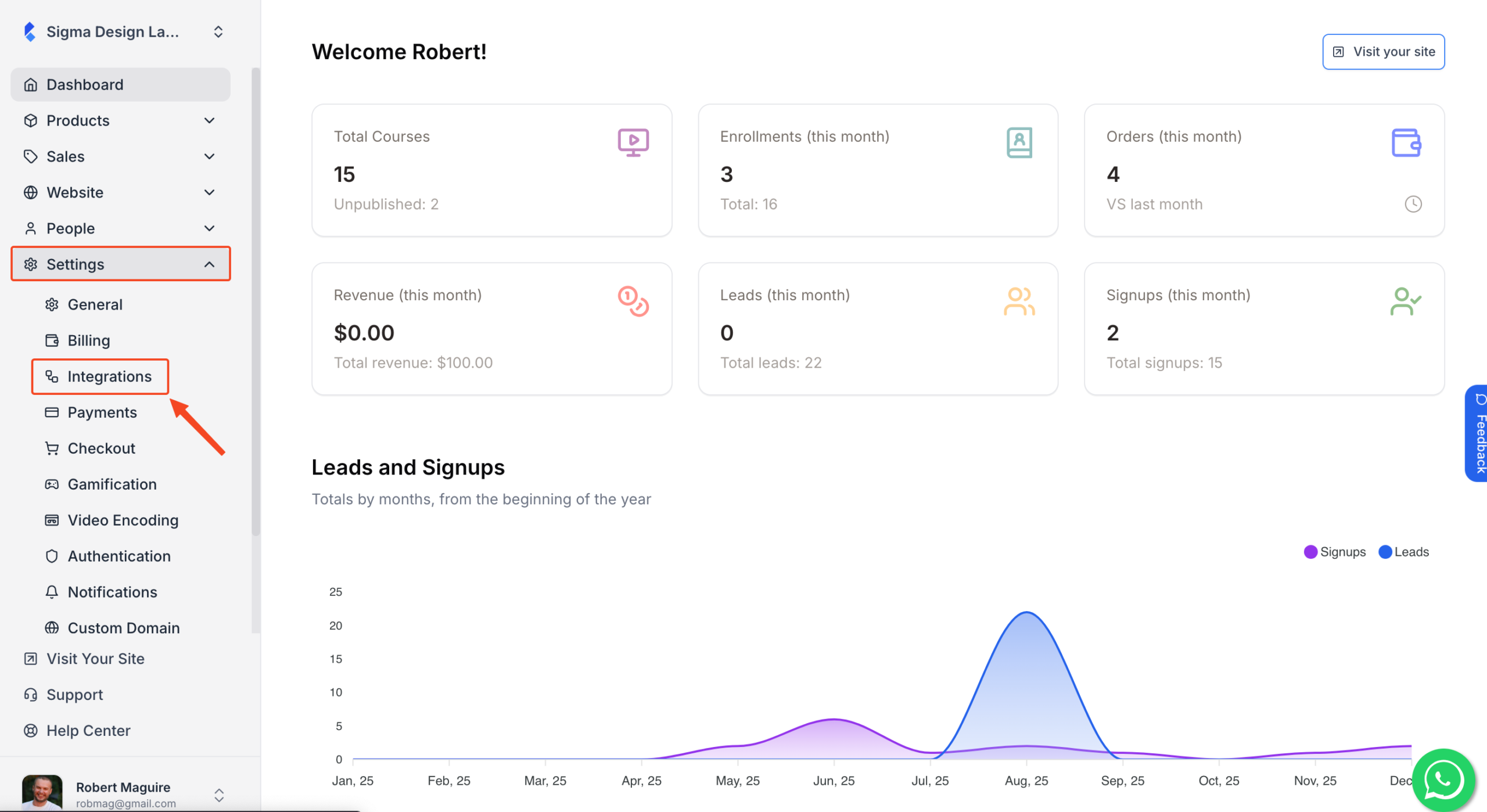Click the Gamification controller icon
The height and width of the screenshot is (812, 1487).
(x=52, y=485)
